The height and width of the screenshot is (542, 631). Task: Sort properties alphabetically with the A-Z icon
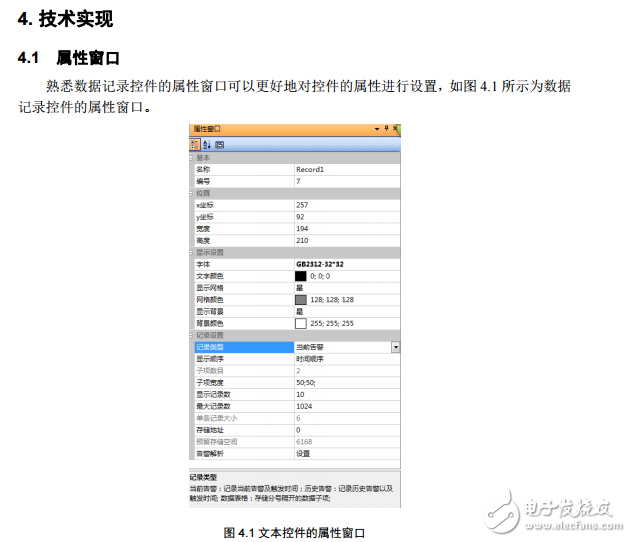207,144
